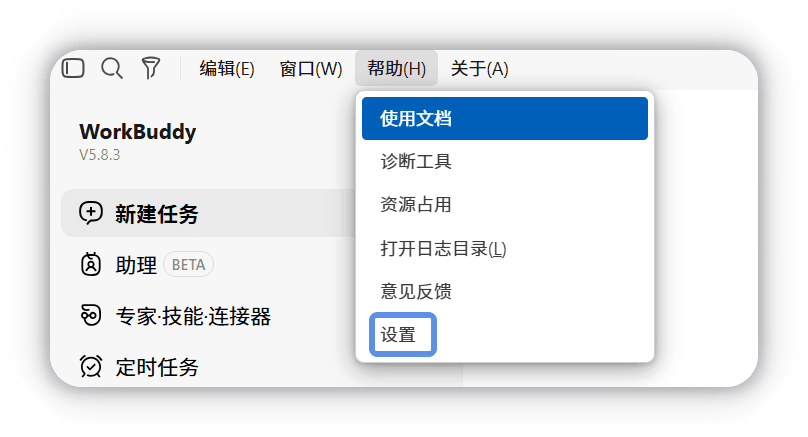The width and height of the screenshot is (808, 437).
Task: Click the alarm clock icon for 定时任务
Action: click(91, 366)
